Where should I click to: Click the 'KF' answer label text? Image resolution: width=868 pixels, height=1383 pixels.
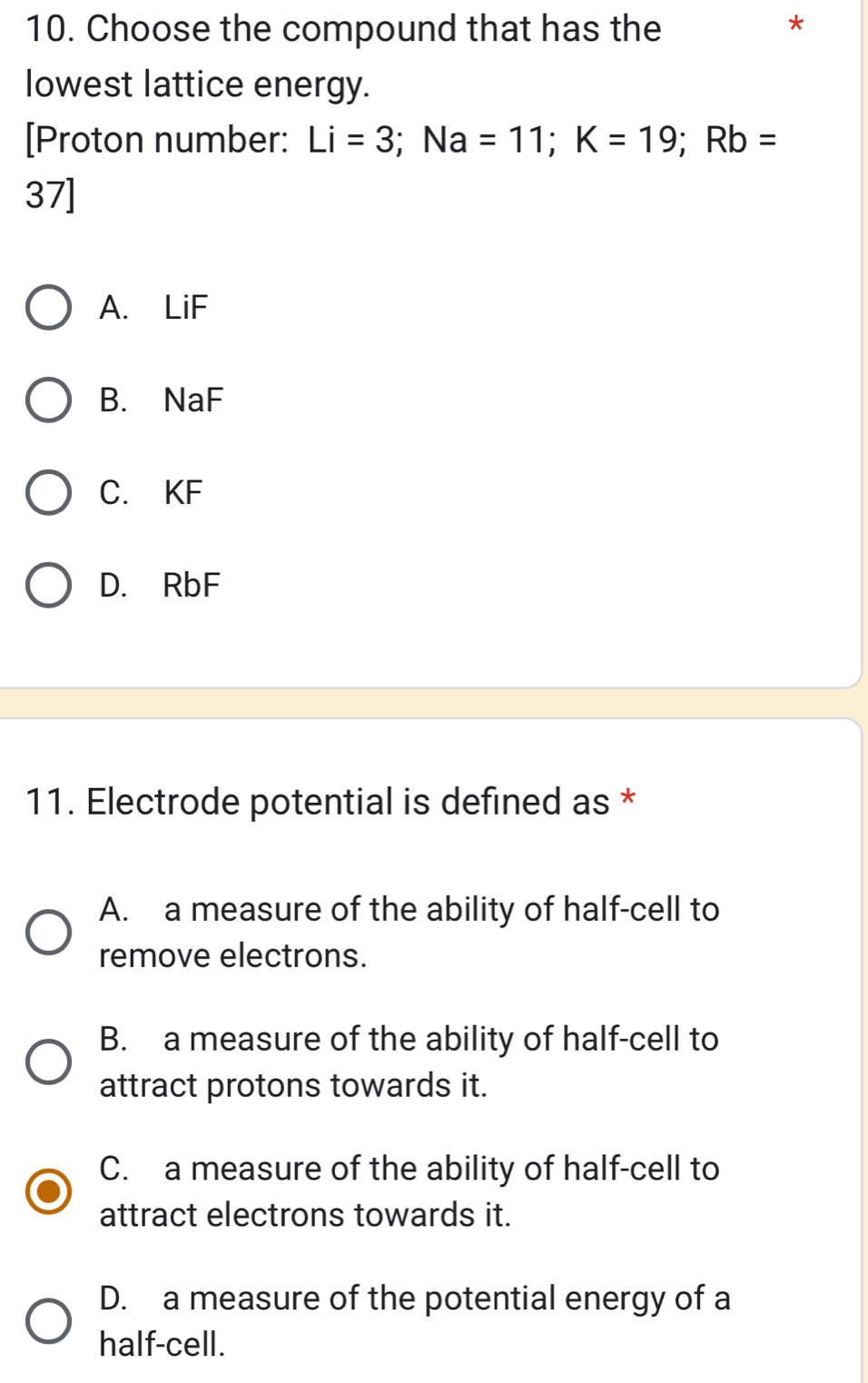183,492
